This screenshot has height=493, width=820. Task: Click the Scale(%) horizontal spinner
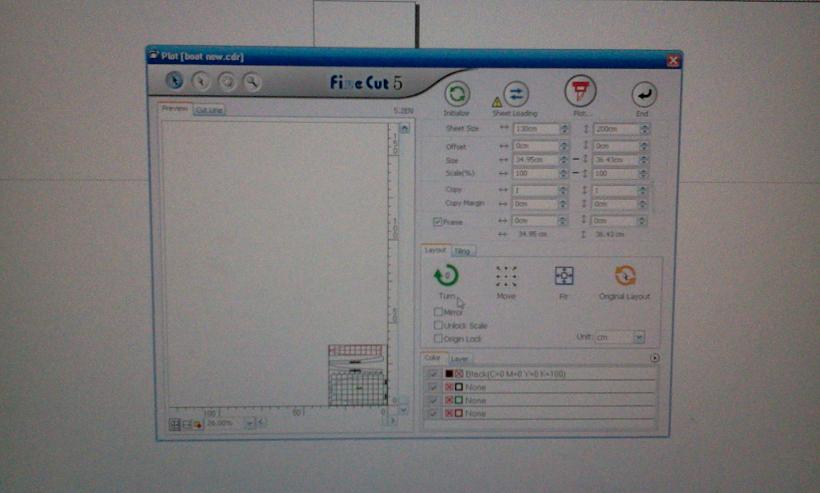563,173
